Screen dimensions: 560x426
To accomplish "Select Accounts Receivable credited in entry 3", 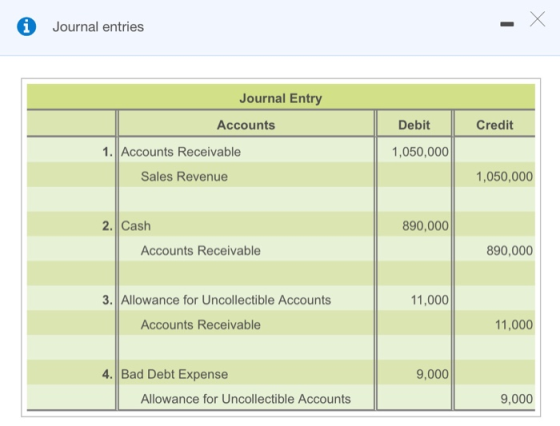I will pyautogui.click(x=200, y=325).
